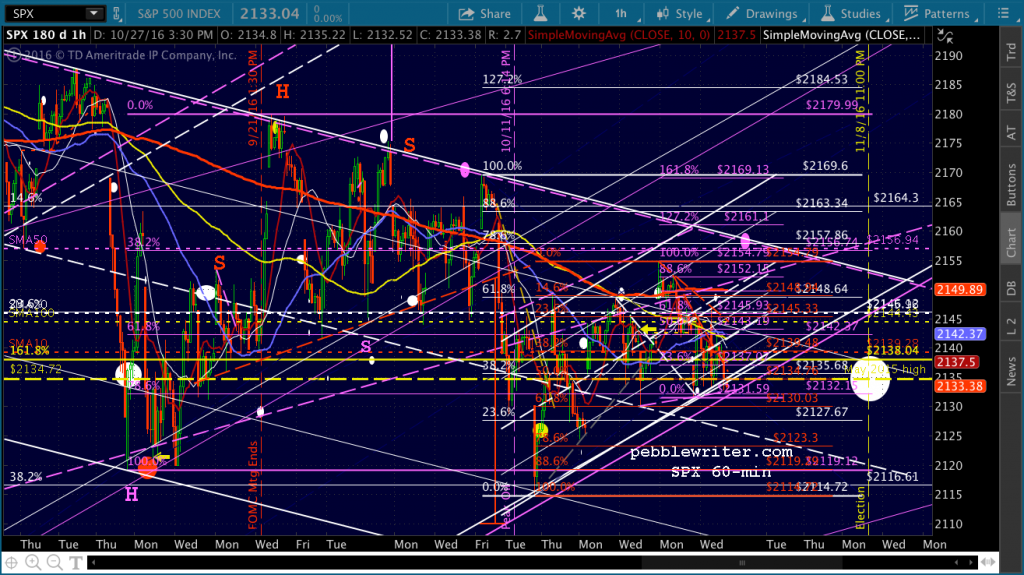Open the Studies dropdown menu
Screen dimensions: 1024x575
[851, 14]
